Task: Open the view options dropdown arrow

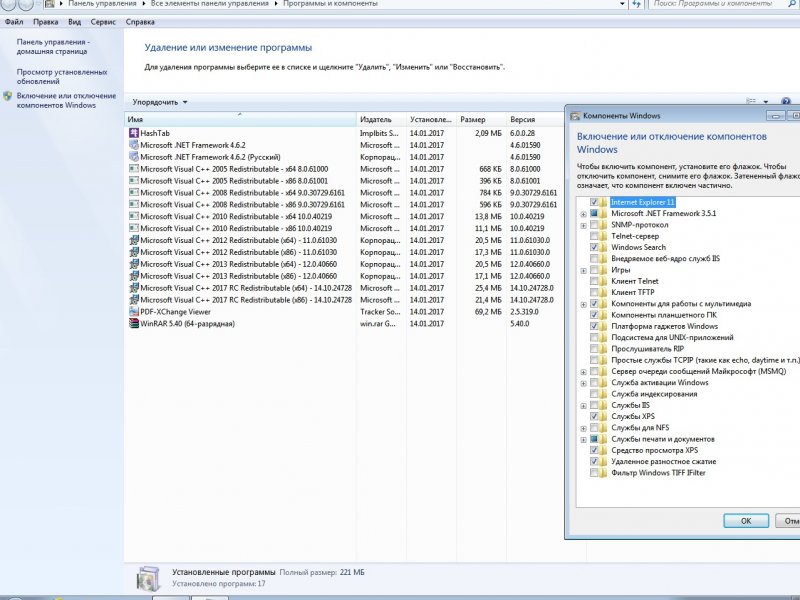Action: pos(766,102)
